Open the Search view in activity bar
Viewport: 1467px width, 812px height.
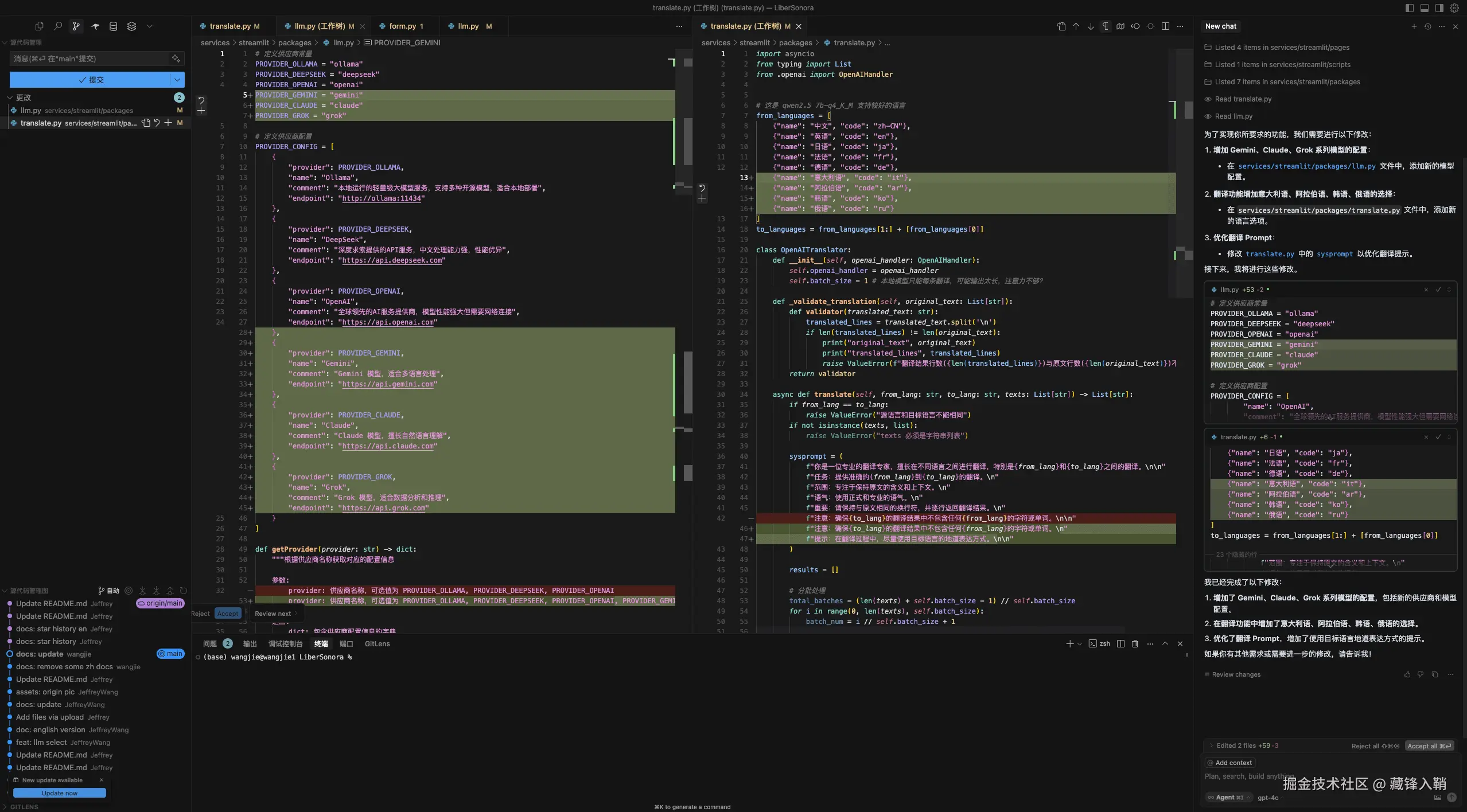click(x=58, y=26)
